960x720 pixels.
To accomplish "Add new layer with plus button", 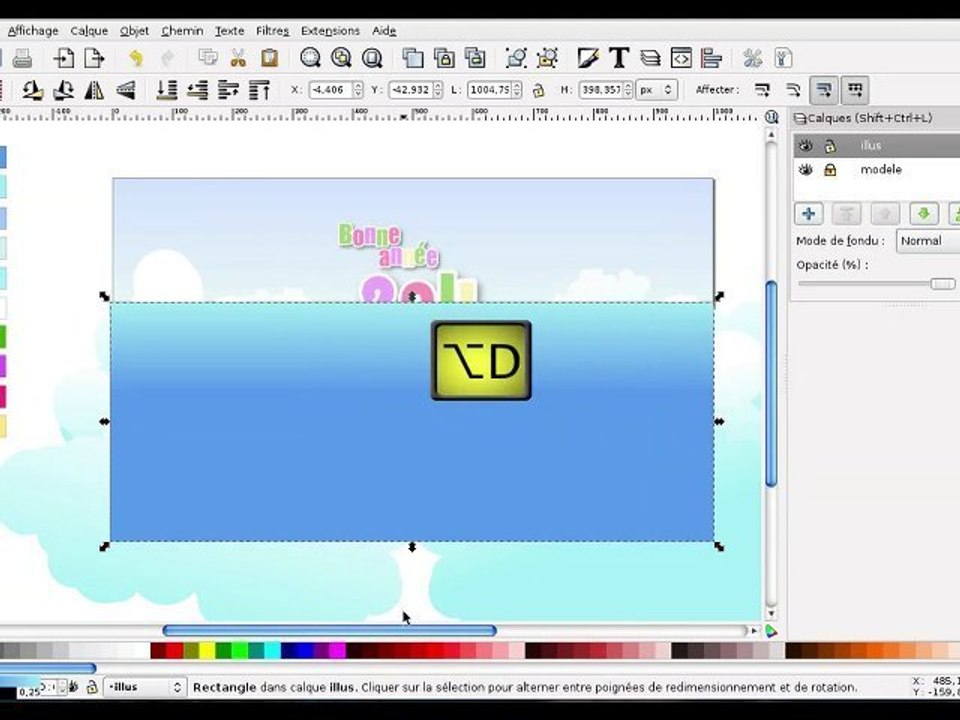I will pyautogui.click(x=808, y=214).
